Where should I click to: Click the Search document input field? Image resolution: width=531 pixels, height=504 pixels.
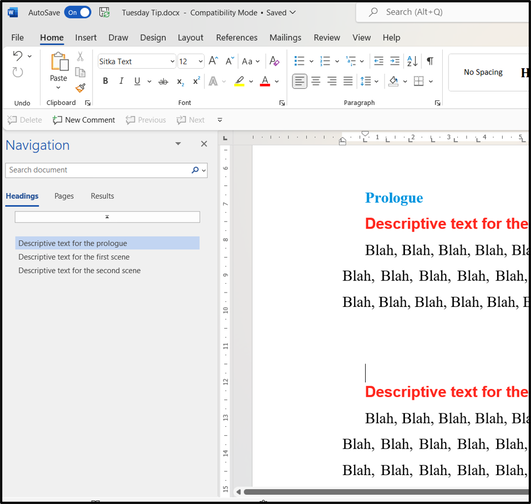(x=99, y=170)
